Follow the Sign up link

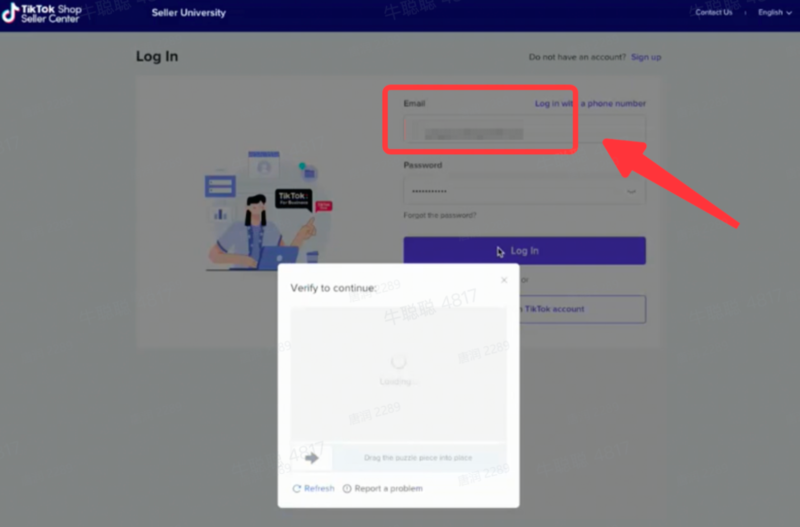point(646,57)
